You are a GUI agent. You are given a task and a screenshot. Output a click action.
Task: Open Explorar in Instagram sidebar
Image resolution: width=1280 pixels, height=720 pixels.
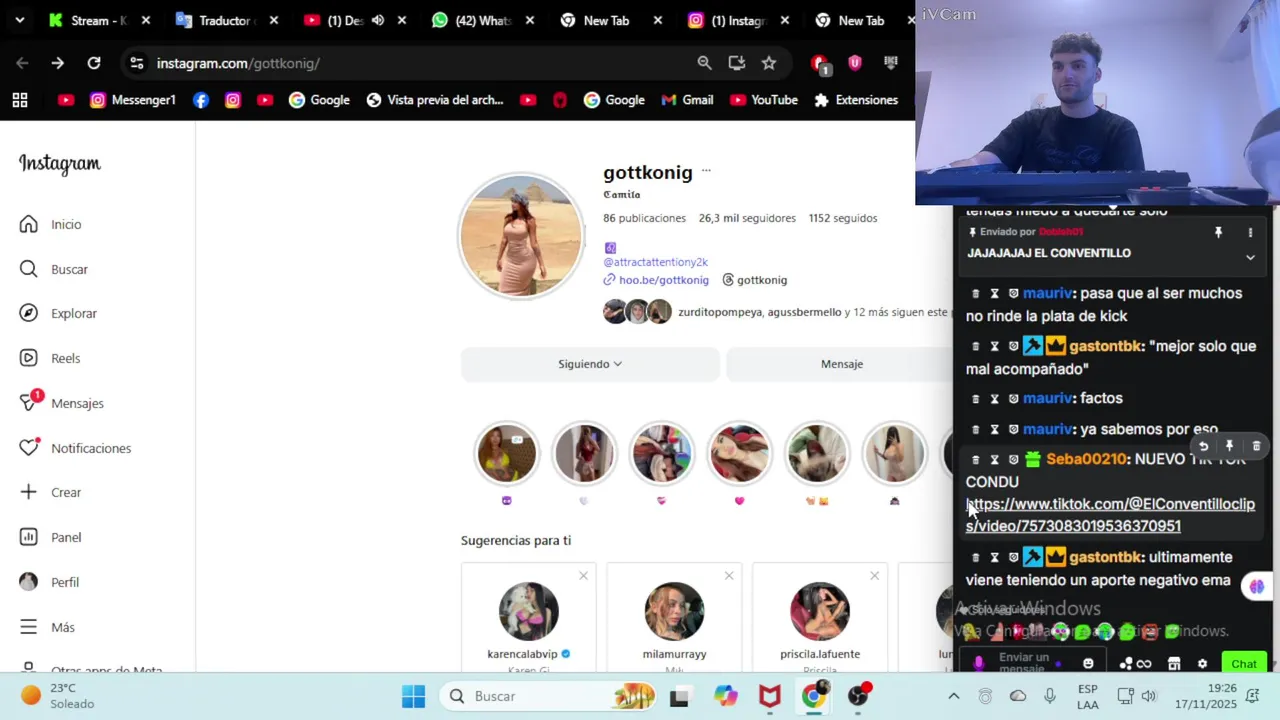[x=58, y=313]
